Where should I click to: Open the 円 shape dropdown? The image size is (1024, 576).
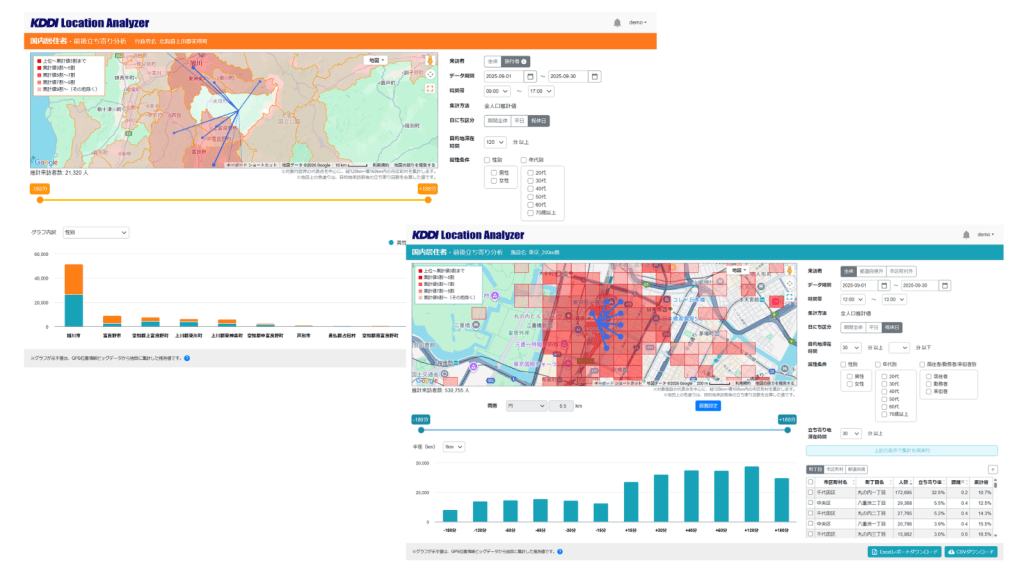[x=526, y=406]
